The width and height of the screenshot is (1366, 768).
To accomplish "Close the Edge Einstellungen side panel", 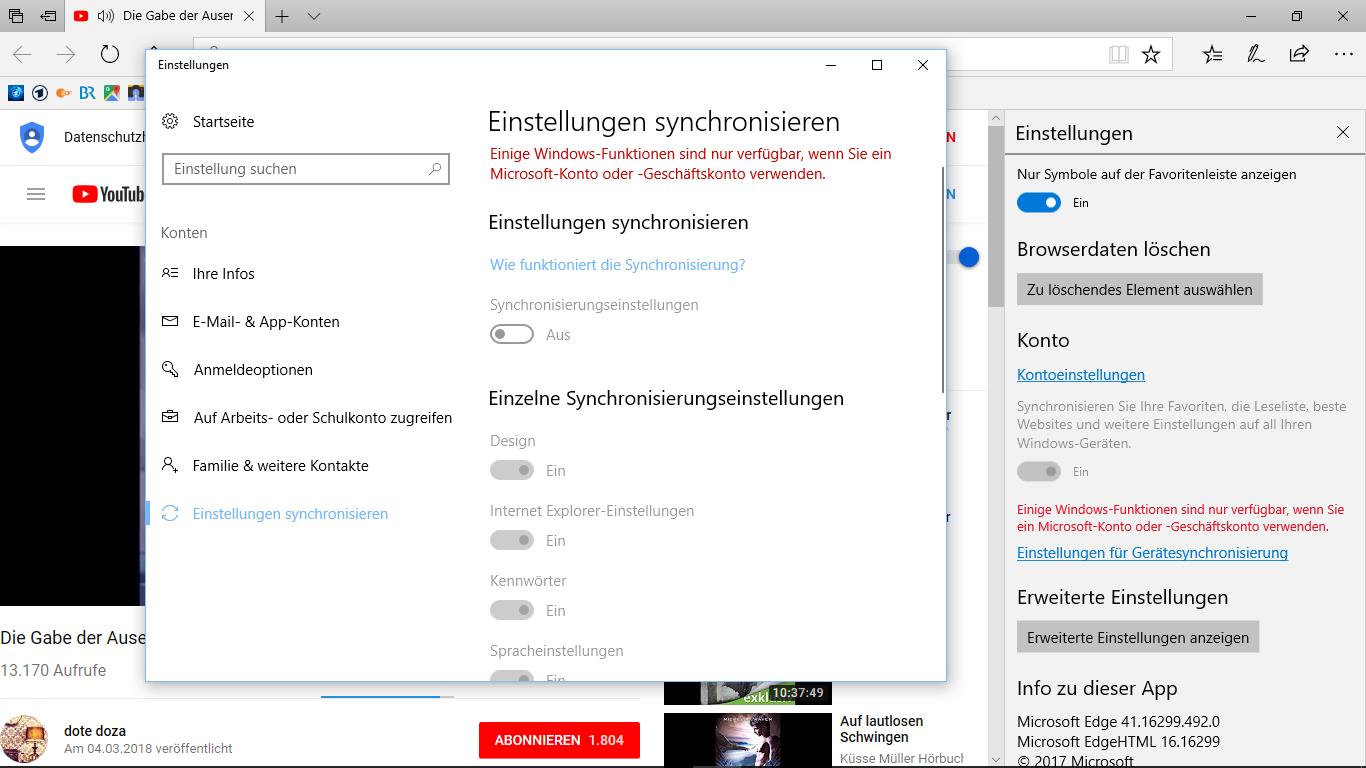I will pyautogui.click(x=1343, y=133).
